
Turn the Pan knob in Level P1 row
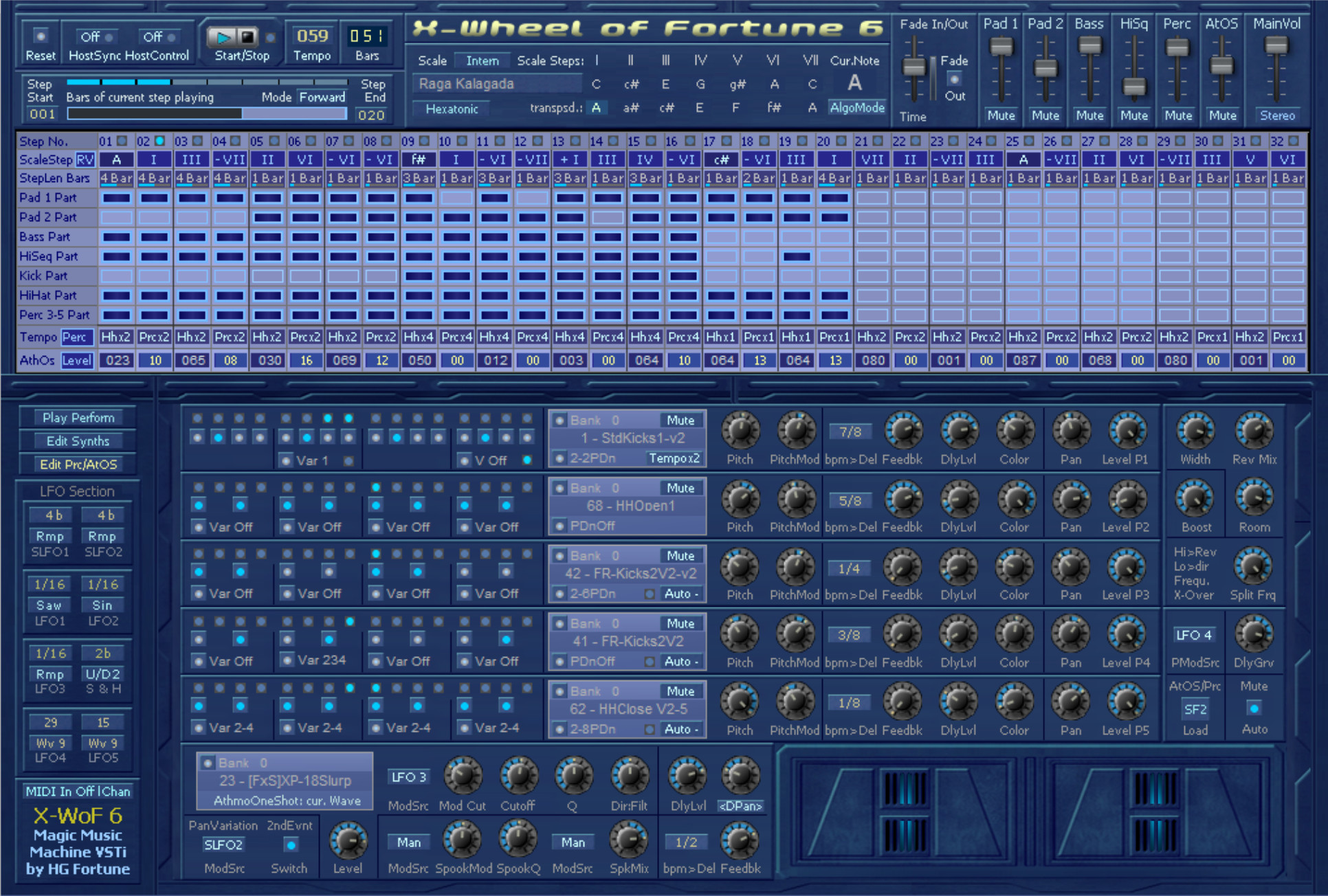pos(1071,430)
